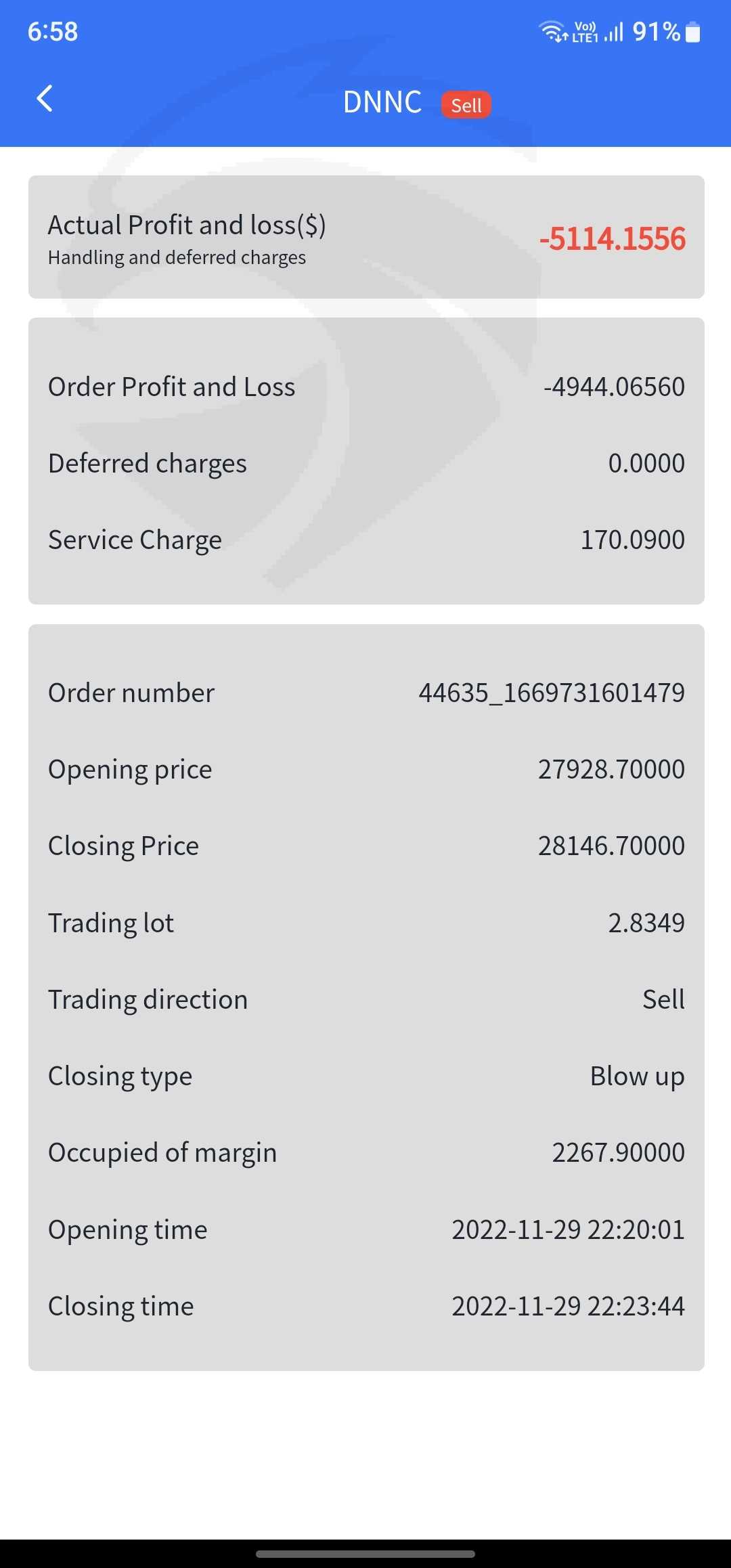Tap the back arrow icon

click(45, 99)
